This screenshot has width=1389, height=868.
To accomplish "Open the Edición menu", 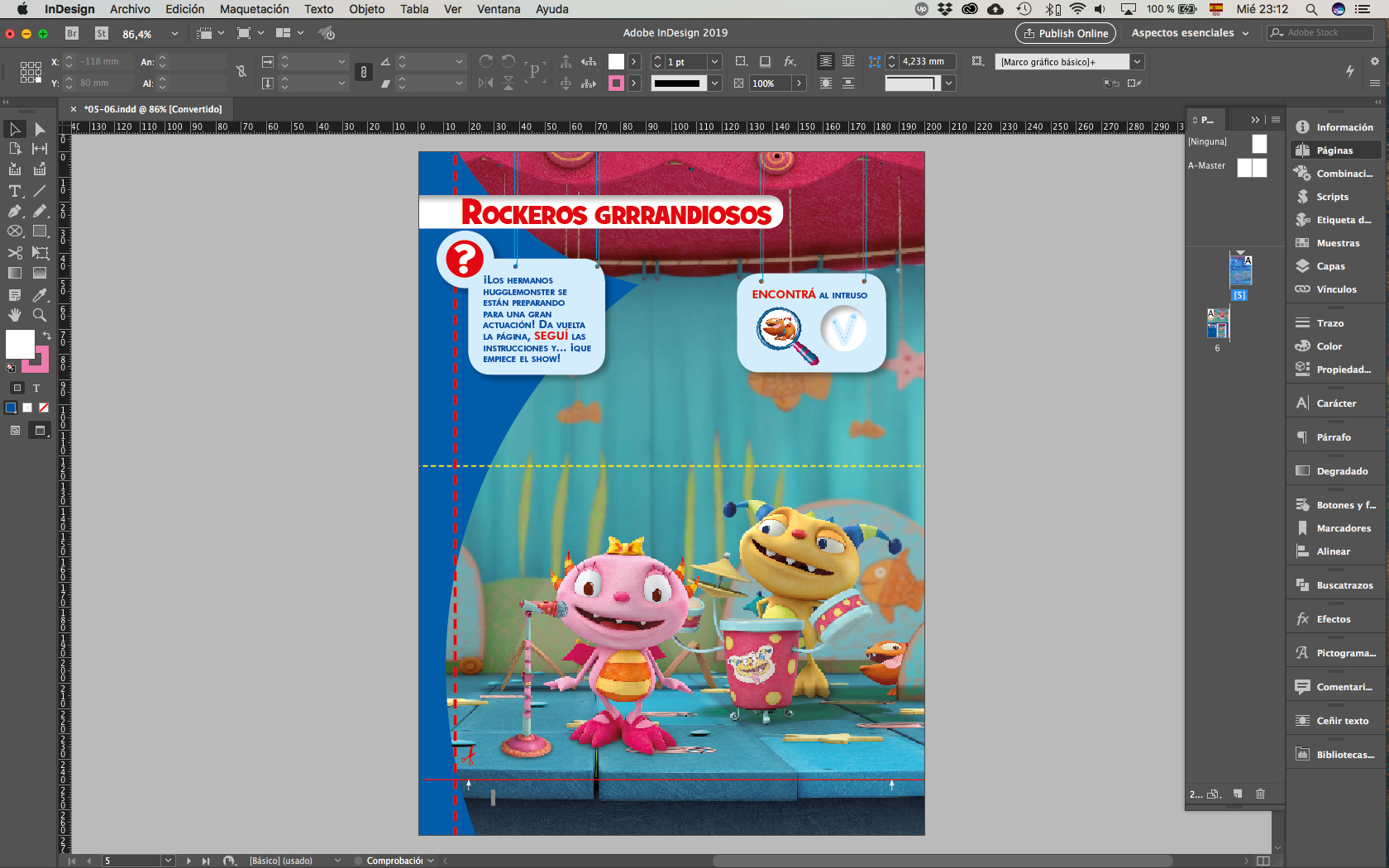I will (185, 9).
